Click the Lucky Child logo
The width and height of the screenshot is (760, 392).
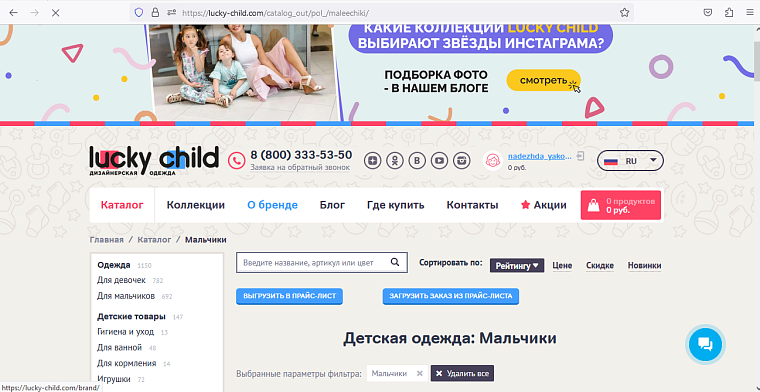coord(154,160)
